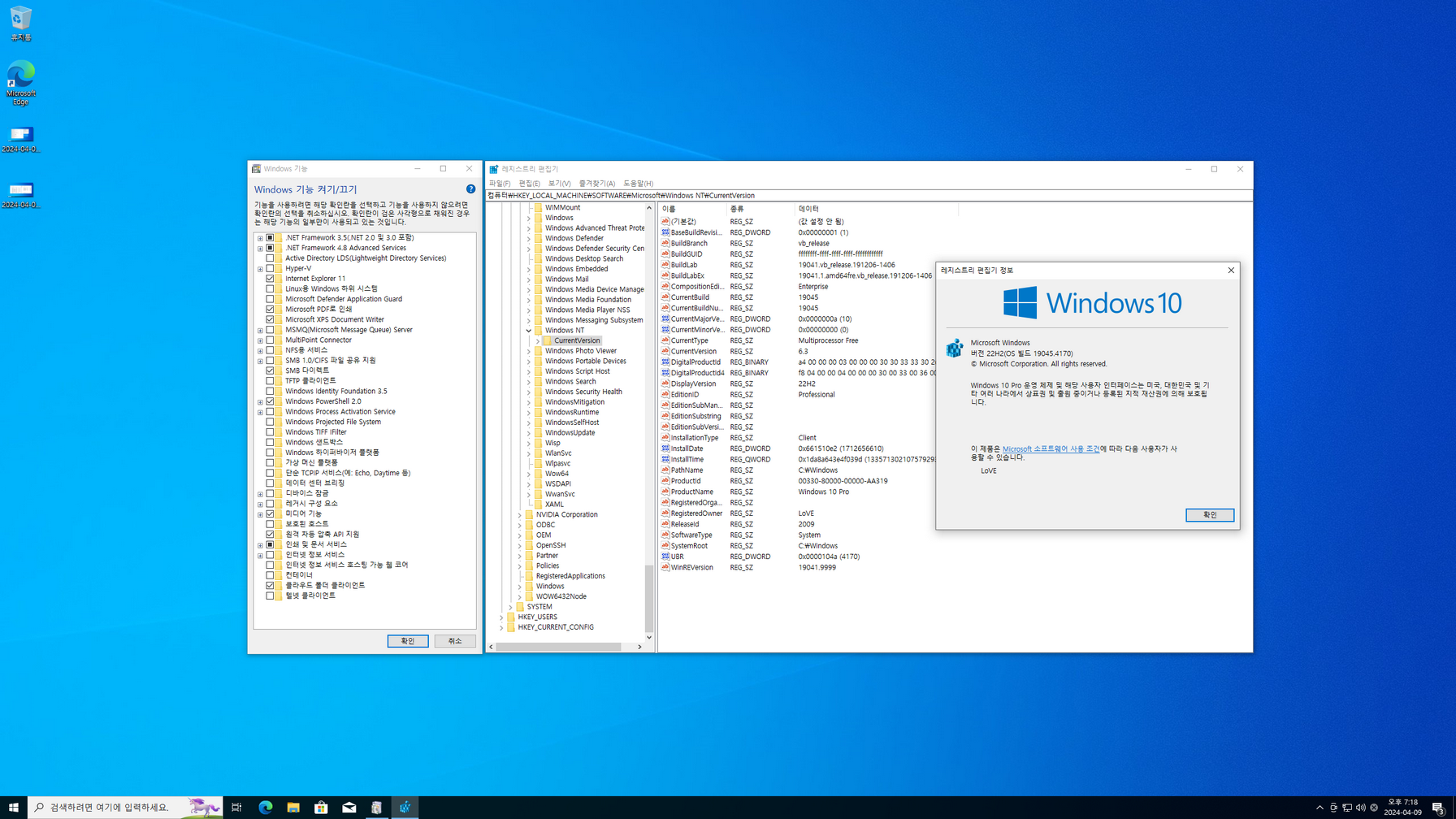Image resolution: width=1456 pixels, height=819 pixels.
Task: Select the CurrentMajorVersionNumber DWORD icon
Action: pyautogui.click(x=665, y=318)
